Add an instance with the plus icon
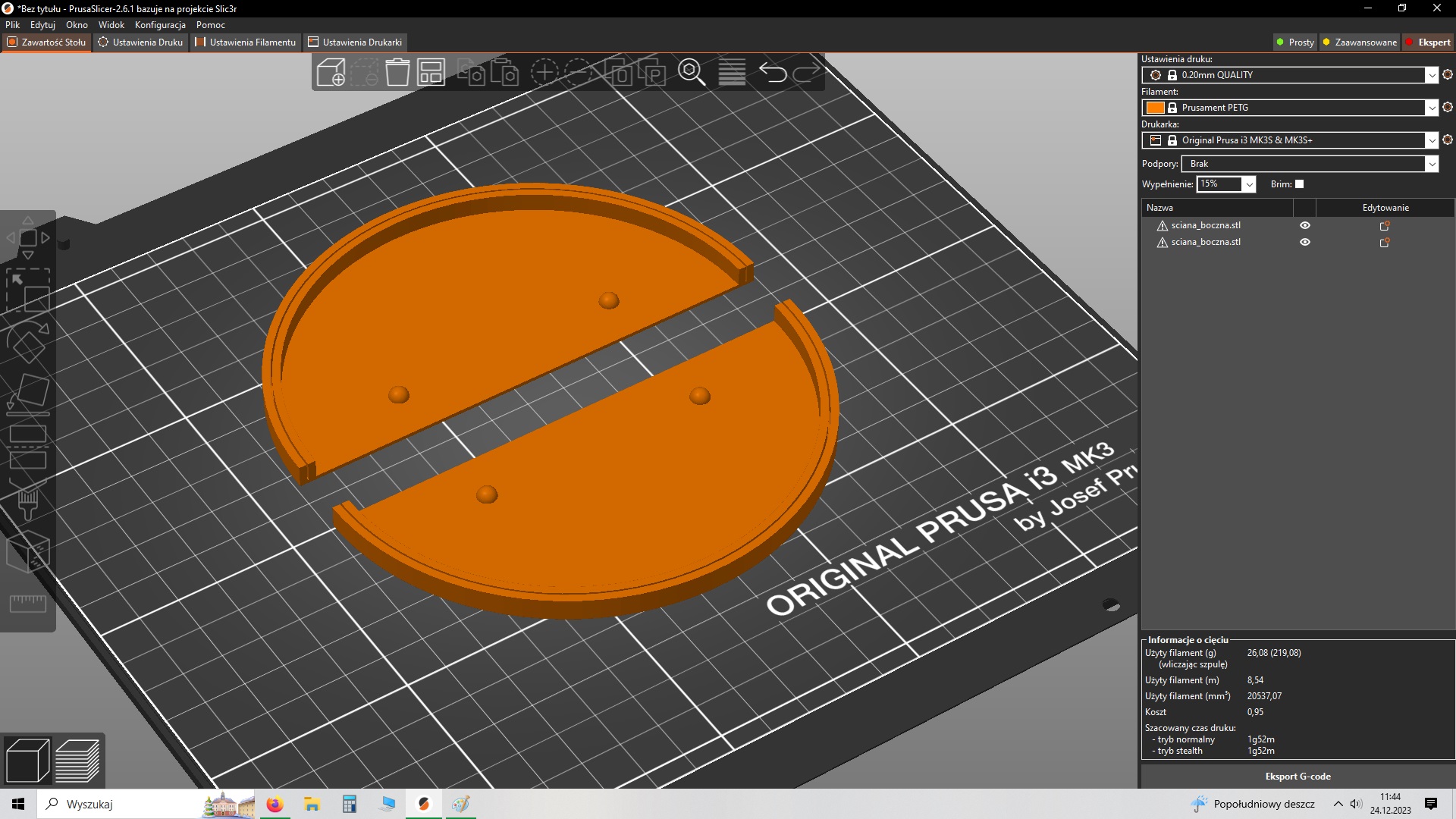 coord(544,73)
